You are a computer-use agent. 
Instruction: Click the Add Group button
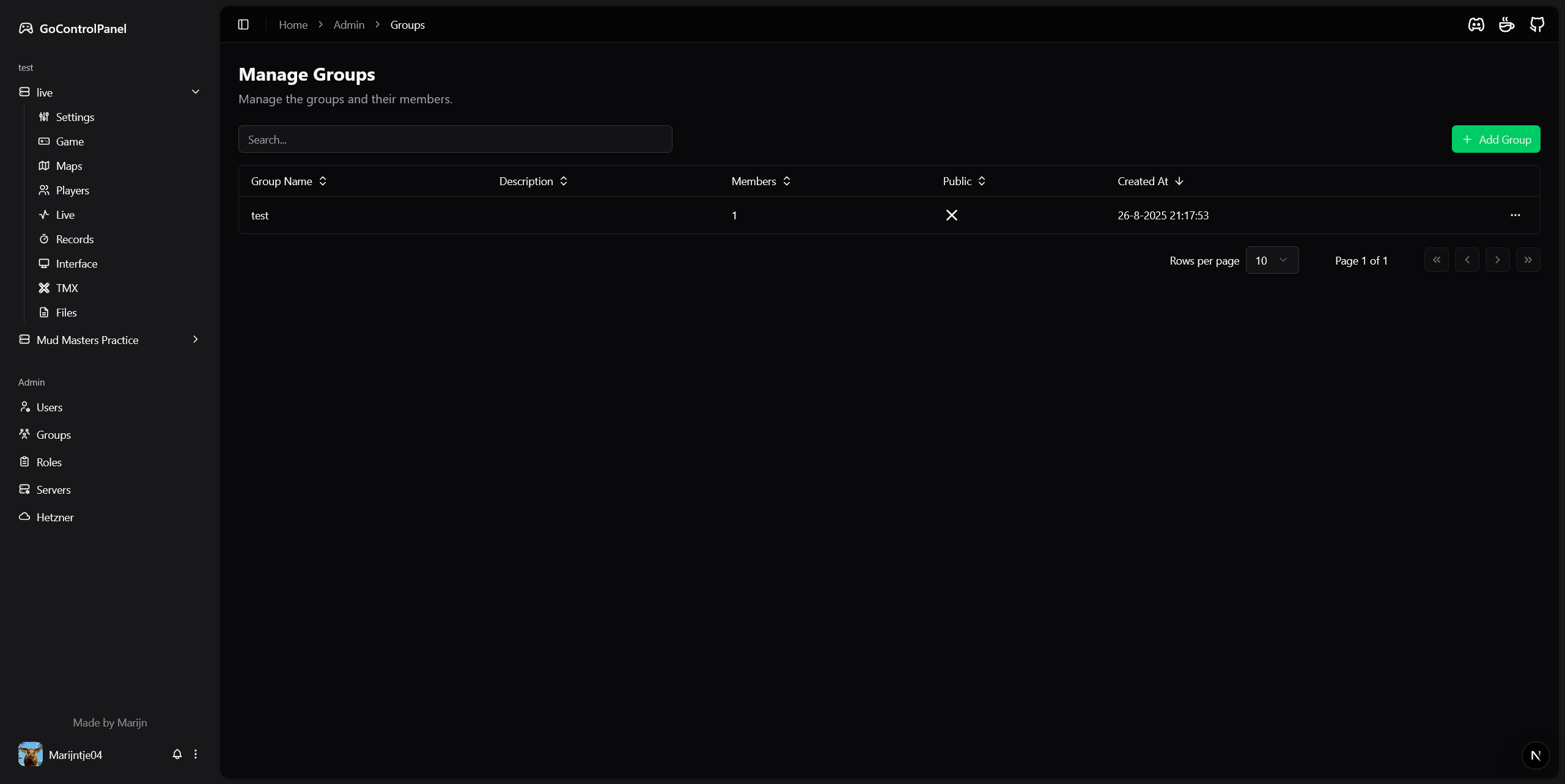pyautogui.click(x=1495, y=139)
